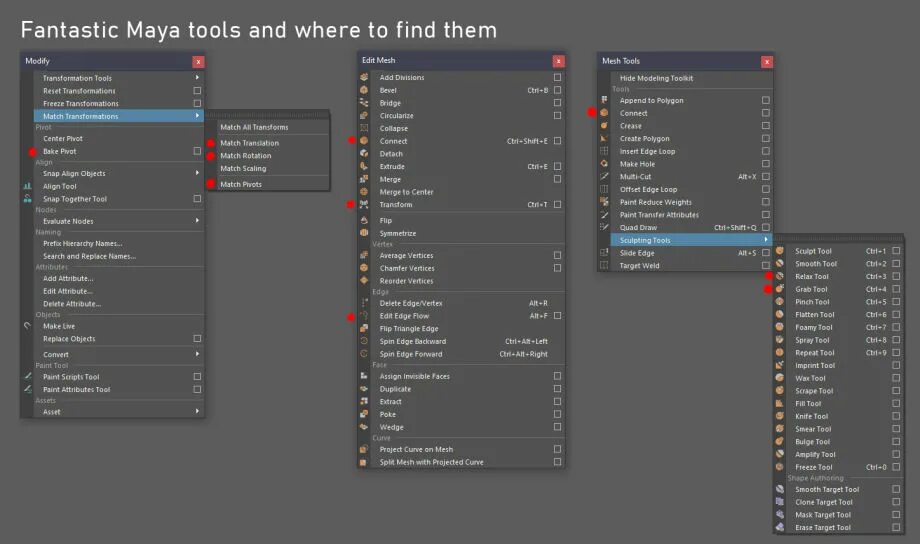The image size is (920, 544).
Task: Open option box for Replace Objects
Action: (x=197, y=339)
